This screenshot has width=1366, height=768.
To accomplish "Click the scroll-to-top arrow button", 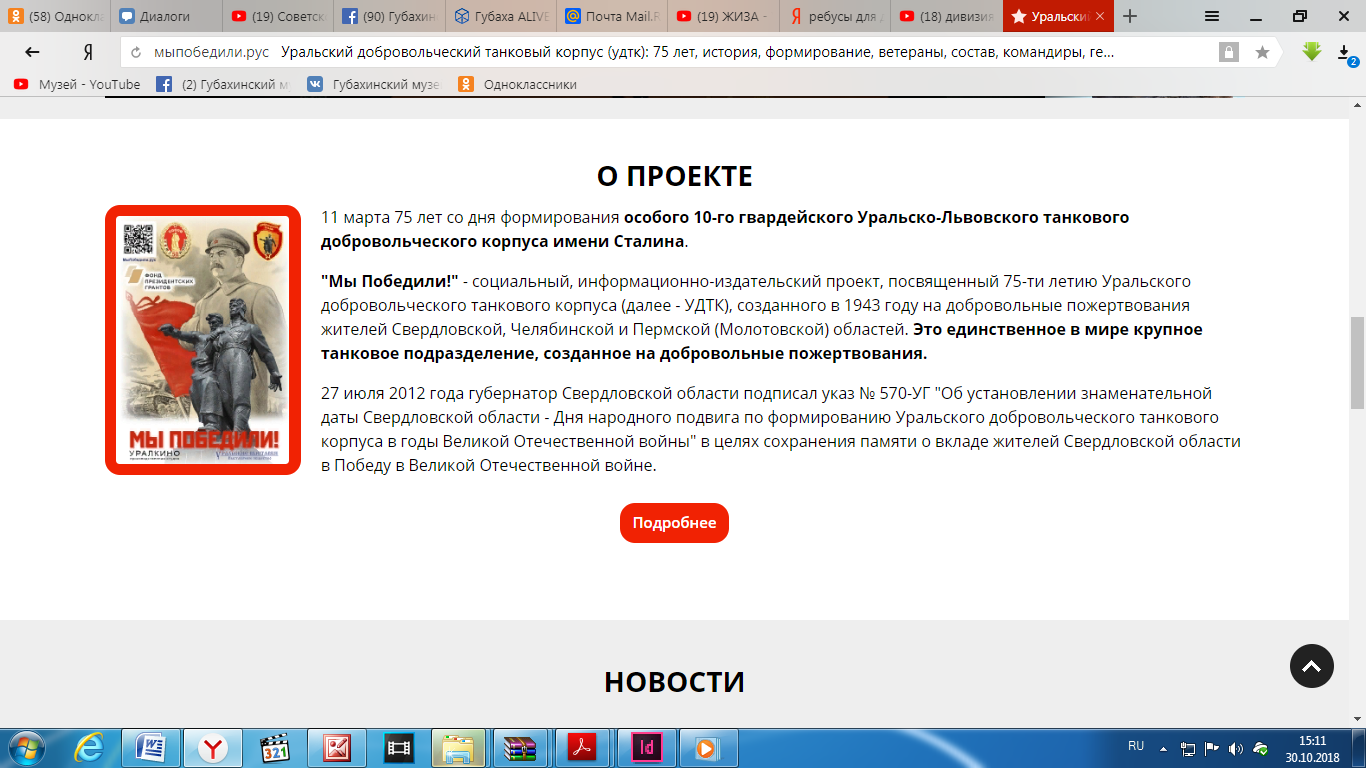I will (1312, 665).
